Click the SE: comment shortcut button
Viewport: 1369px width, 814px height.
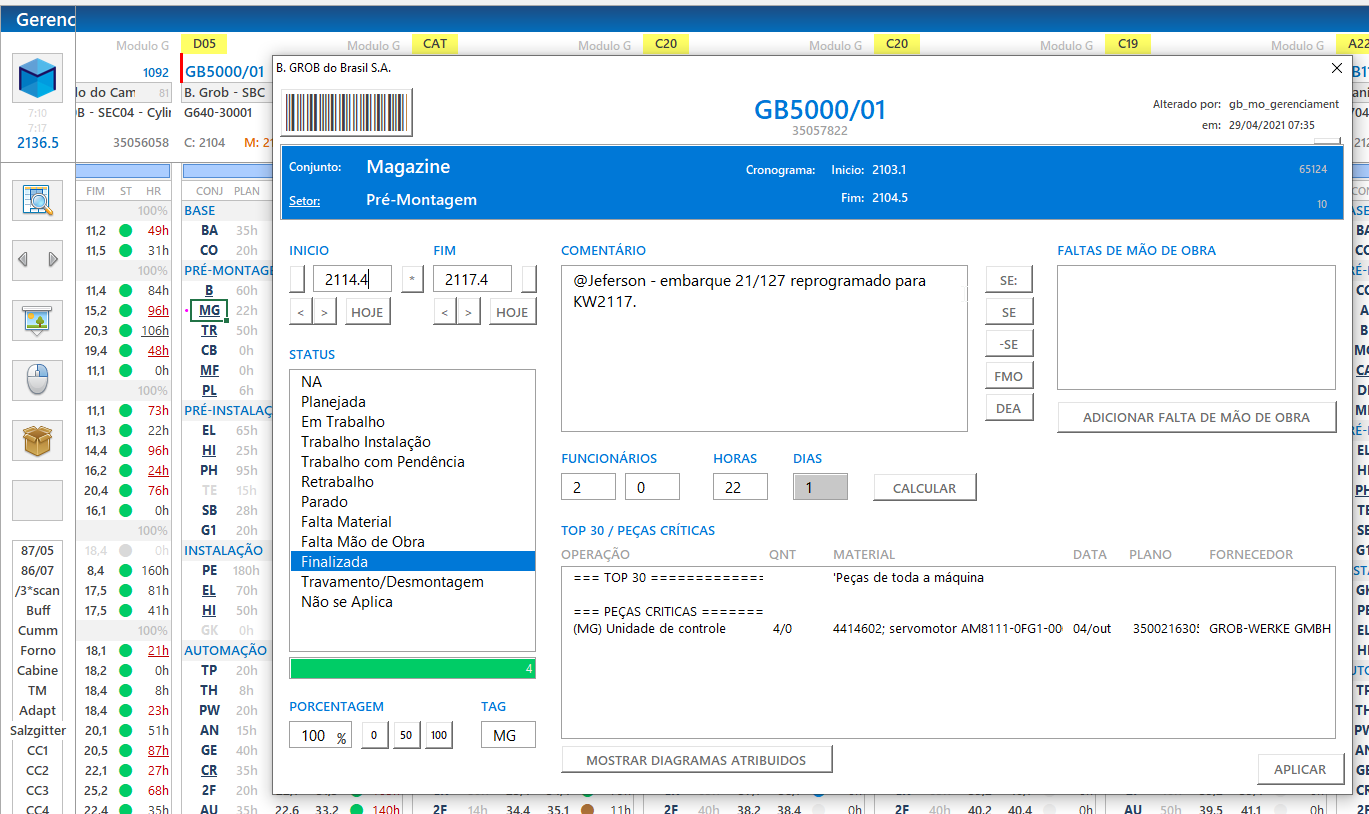1009,280
